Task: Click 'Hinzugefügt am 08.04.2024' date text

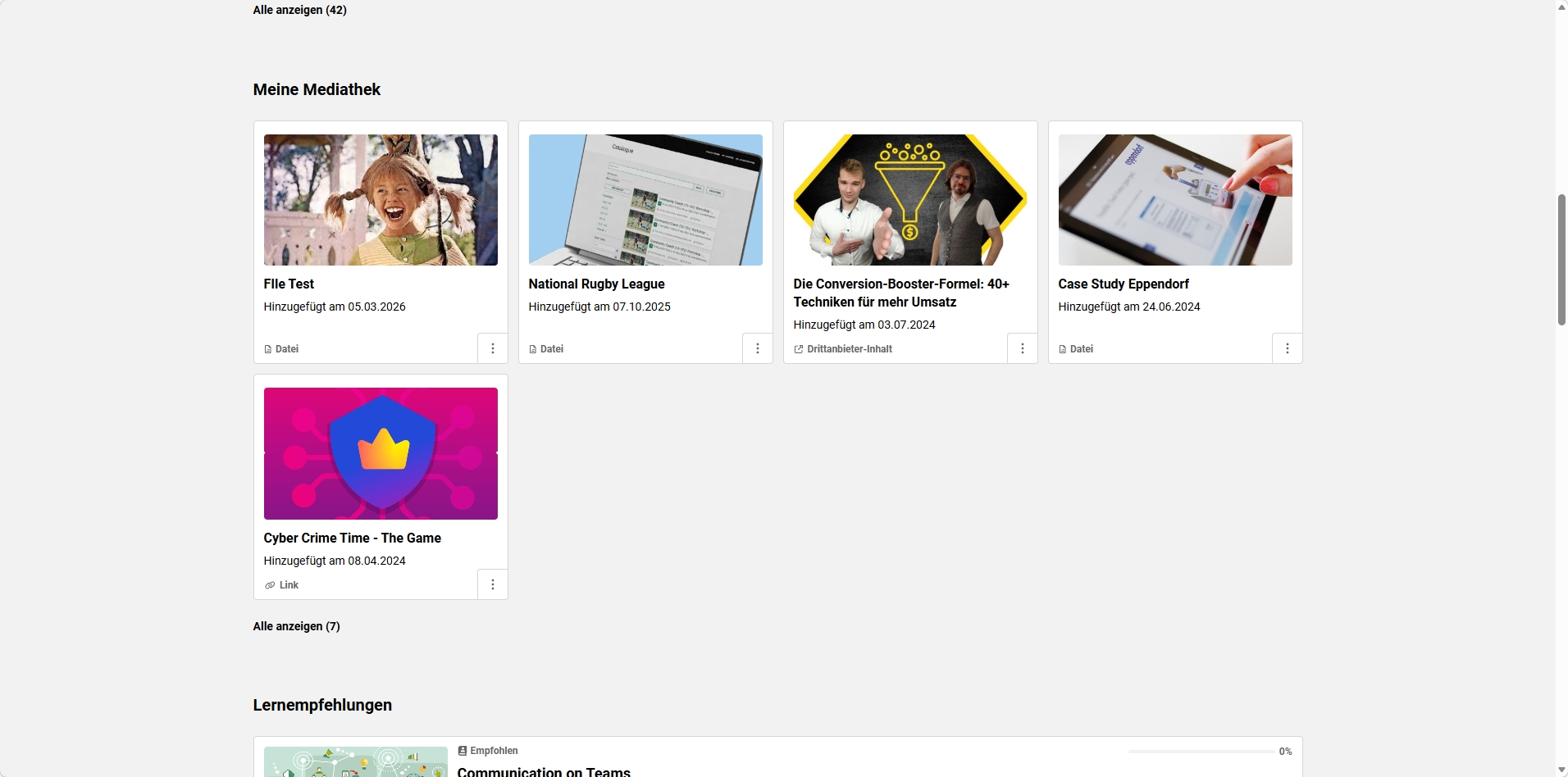Action: tap(335, 561)
